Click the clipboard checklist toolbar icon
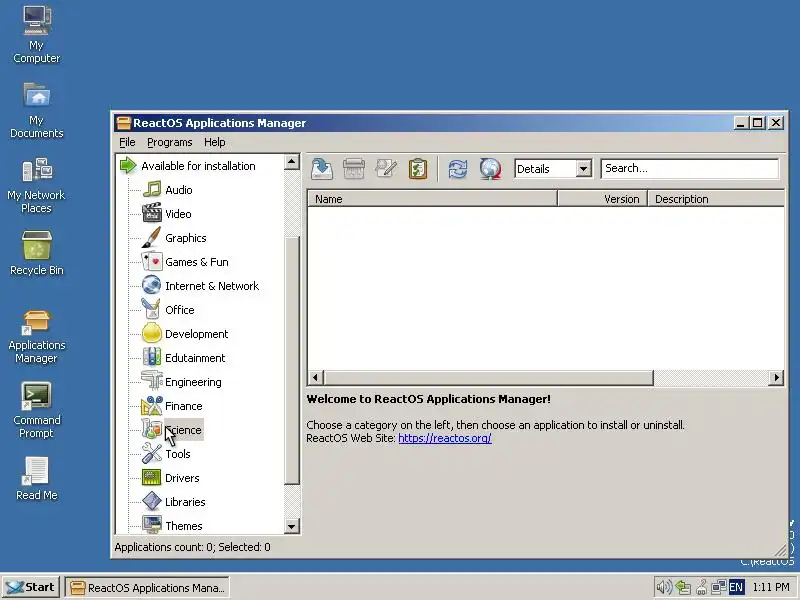Image resolution: width=800 pixels, height=600 pixels. point(417,169)
